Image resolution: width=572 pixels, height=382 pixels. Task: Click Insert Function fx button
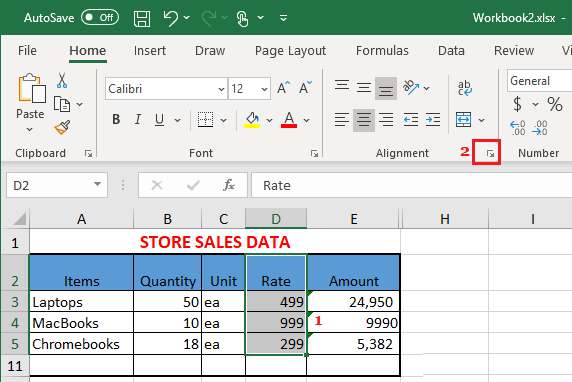coord(229,185)
